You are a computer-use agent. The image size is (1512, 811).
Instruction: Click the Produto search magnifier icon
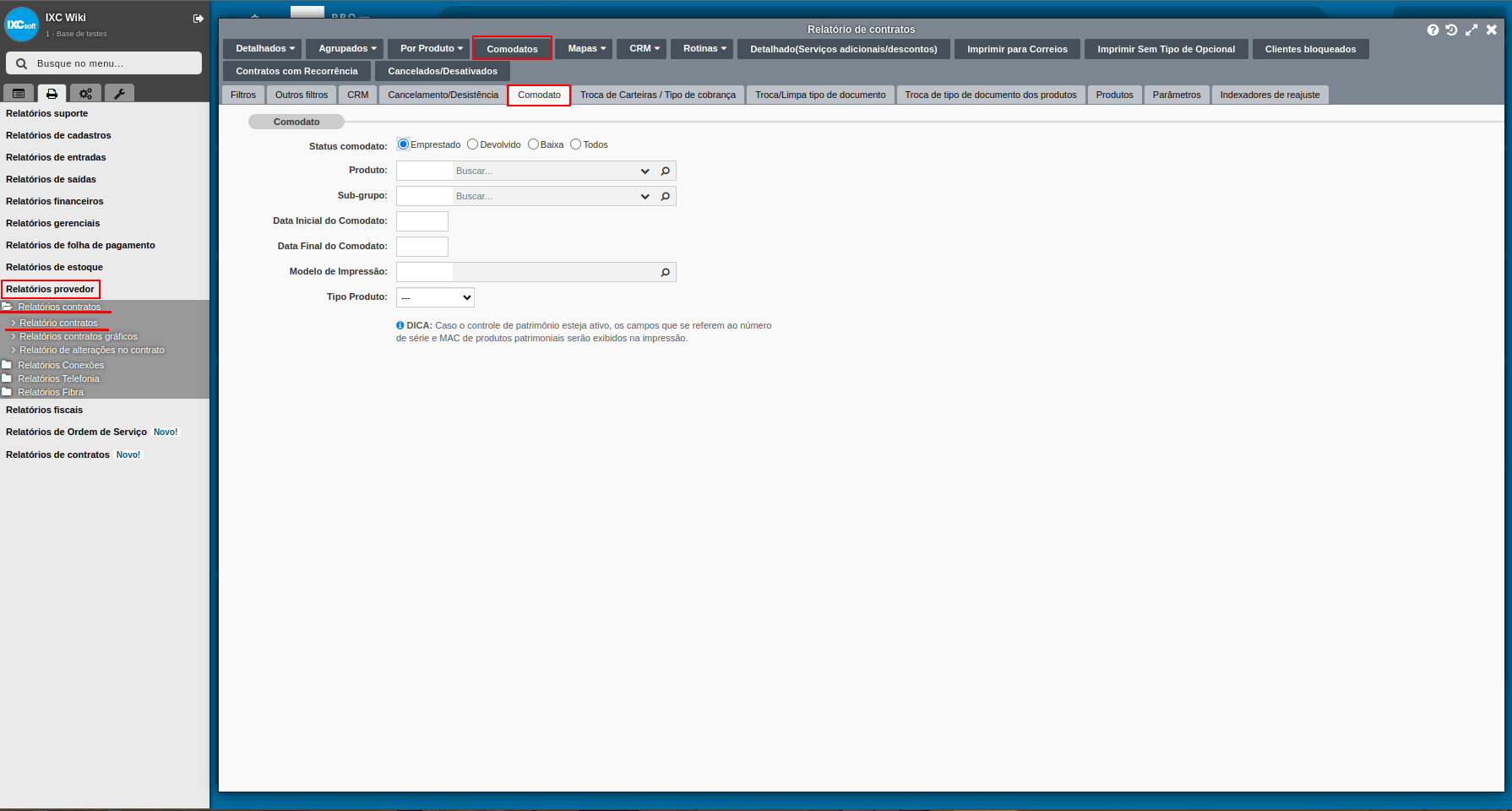pyautogui.click(x=666, y=171)
